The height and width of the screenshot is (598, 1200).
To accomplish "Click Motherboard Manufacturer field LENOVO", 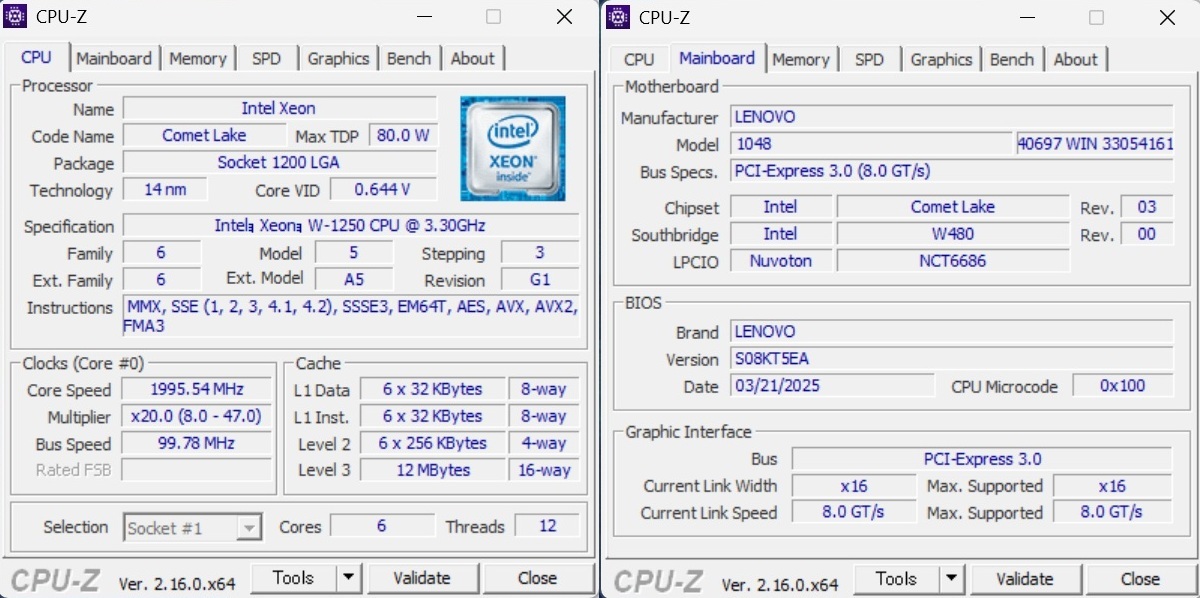I will [x=952, y=116].
